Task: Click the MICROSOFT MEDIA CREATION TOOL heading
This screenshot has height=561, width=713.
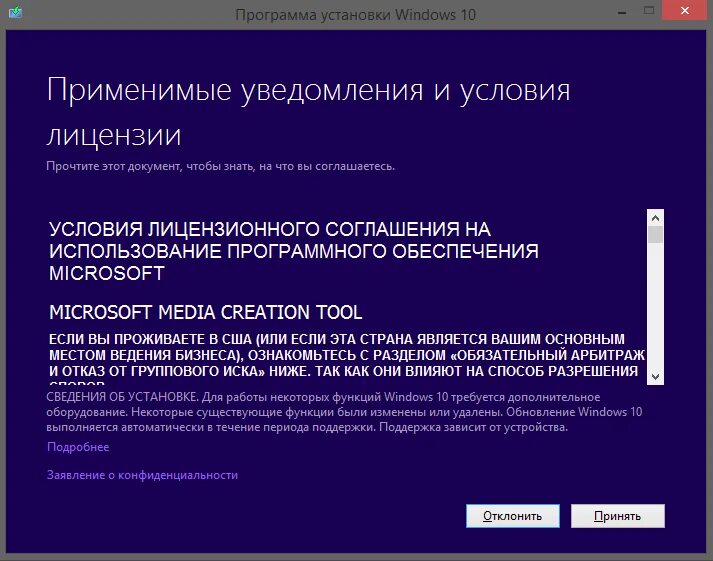Action: point(206,312)
